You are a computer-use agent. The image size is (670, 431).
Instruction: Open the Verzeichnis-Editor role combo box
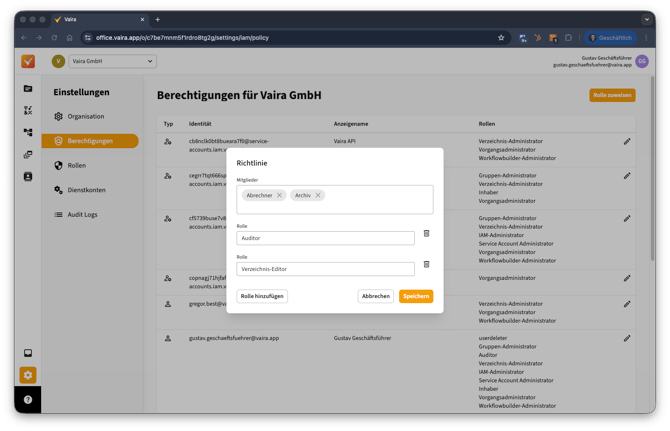(325, 269)
